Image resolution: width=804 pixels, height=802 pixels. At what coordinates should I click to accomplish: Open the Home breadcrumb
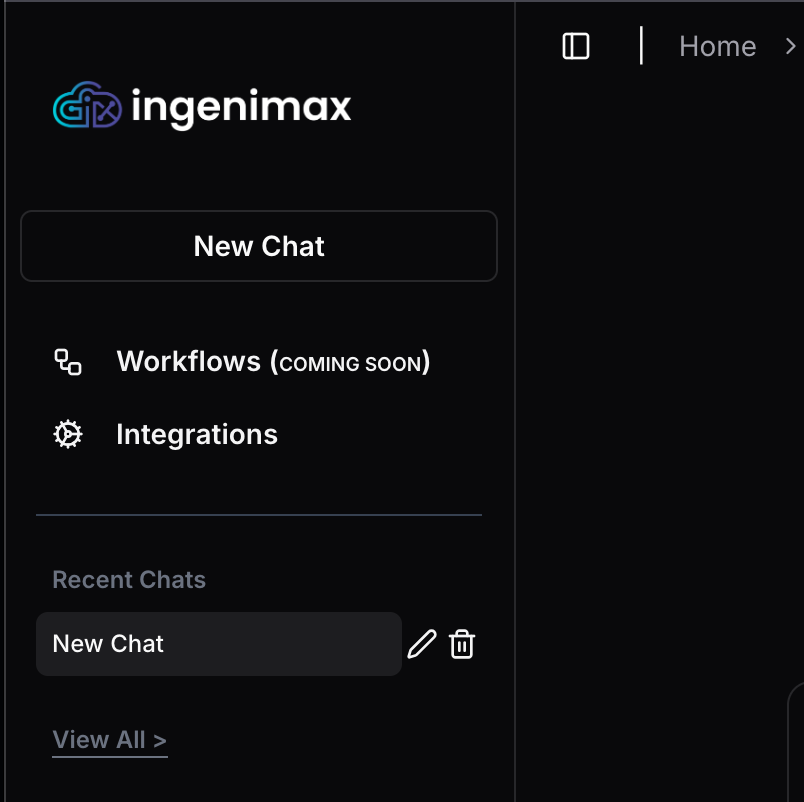tap(717, 46)
